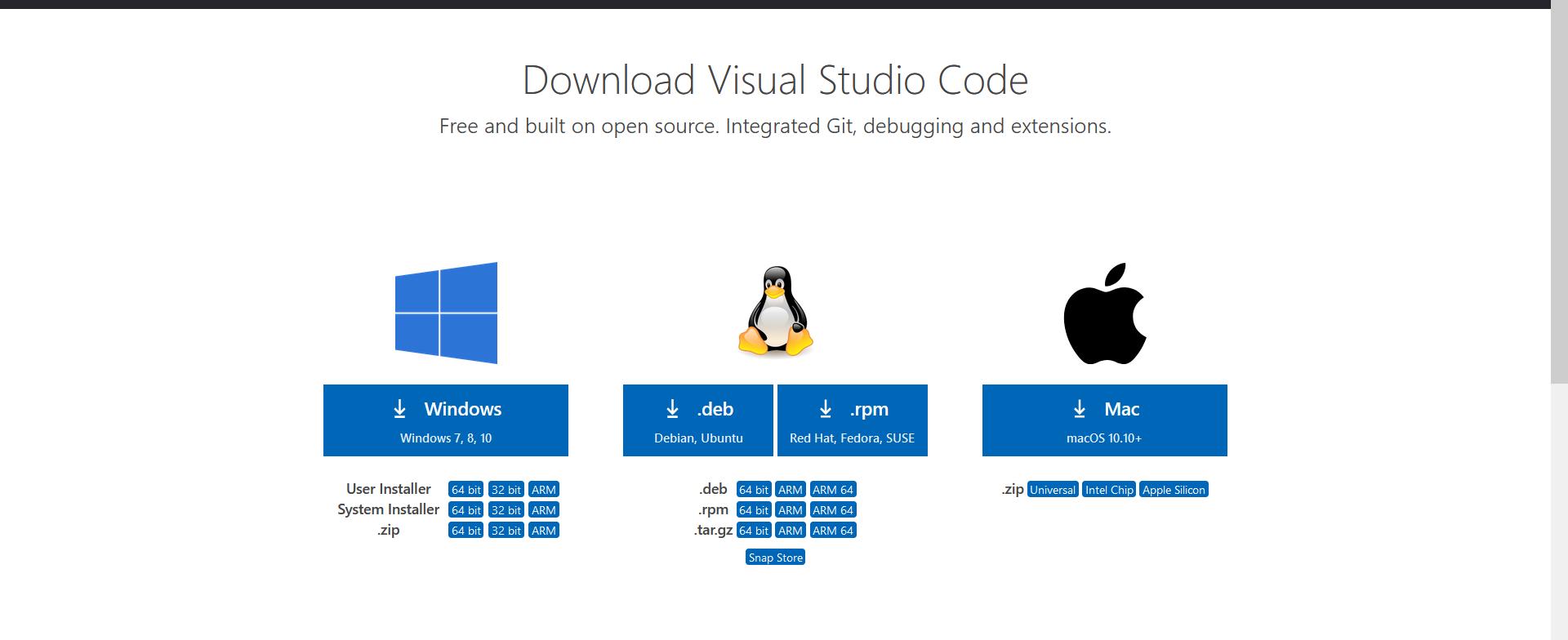Choose Linux .deb ARM 64 link
1568x640 pixels.
(x=833, y=490)
